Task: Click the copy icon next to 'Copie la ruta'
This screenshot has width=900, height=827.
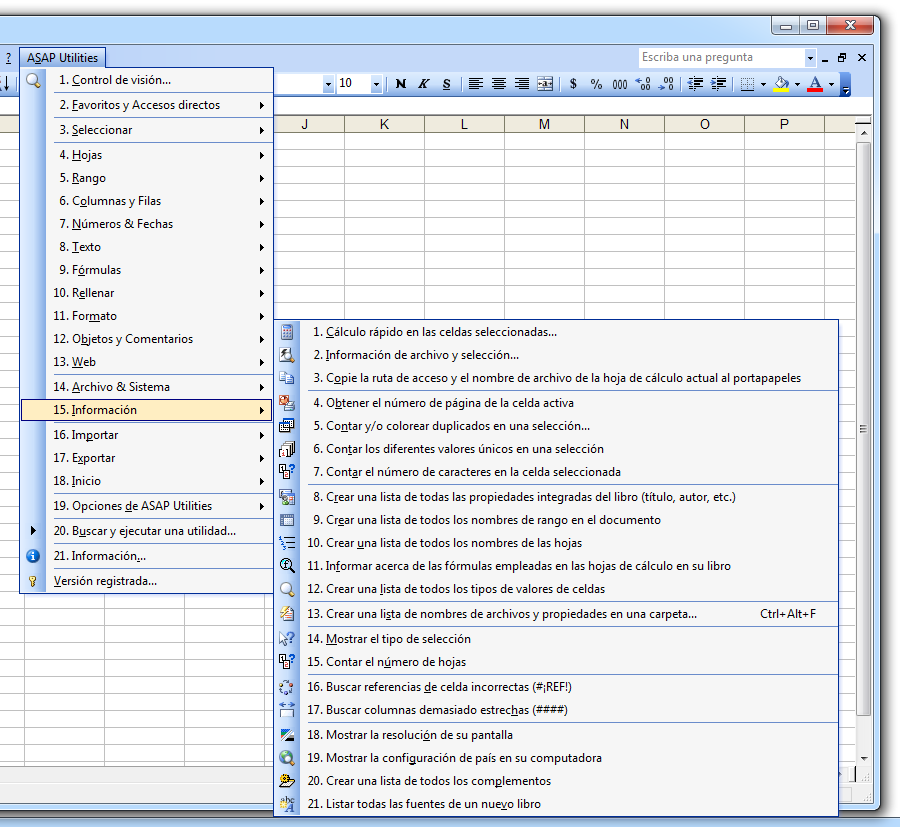Action: tap(288, 377)
